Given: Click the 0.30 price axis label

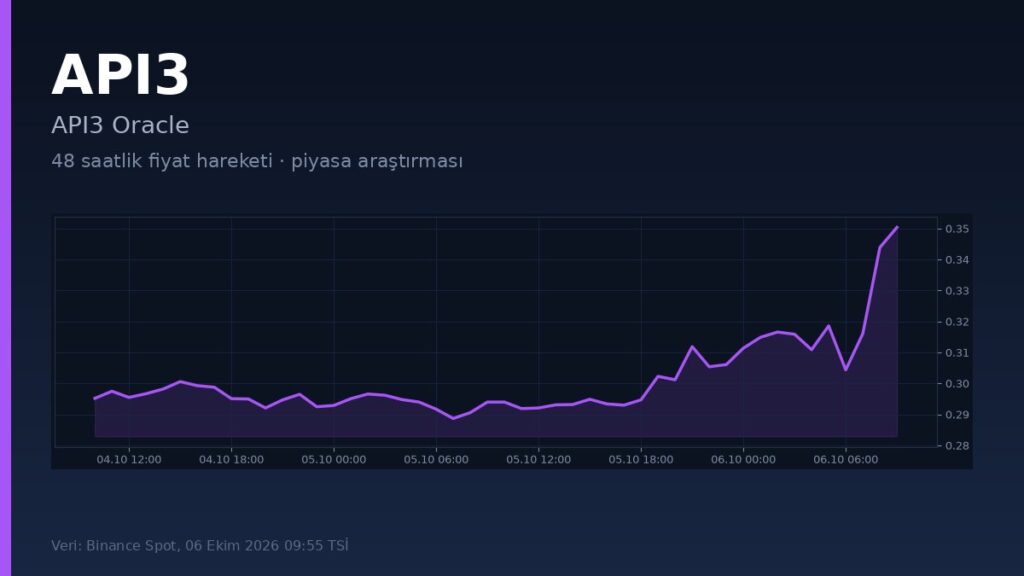Looking at the screenshot, I should pyautogui.click(x=957, y=384).
